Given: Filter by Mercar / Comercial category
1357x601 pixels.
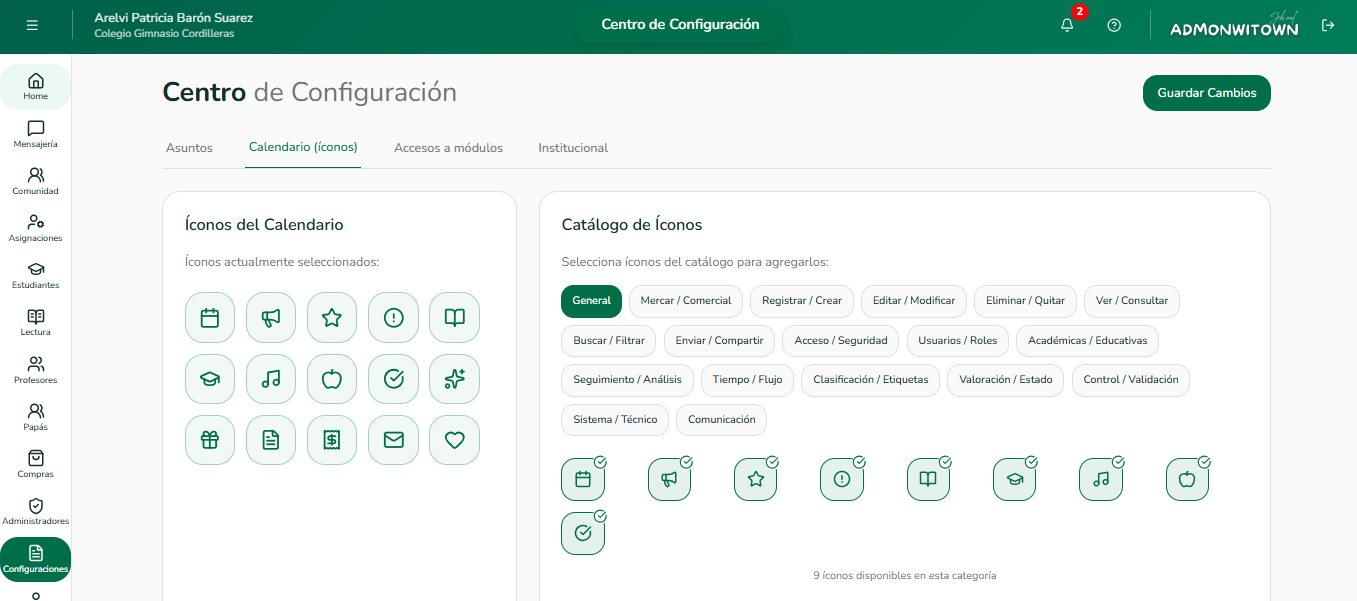Looking at the screenshot, I should (x=686, y=301).
